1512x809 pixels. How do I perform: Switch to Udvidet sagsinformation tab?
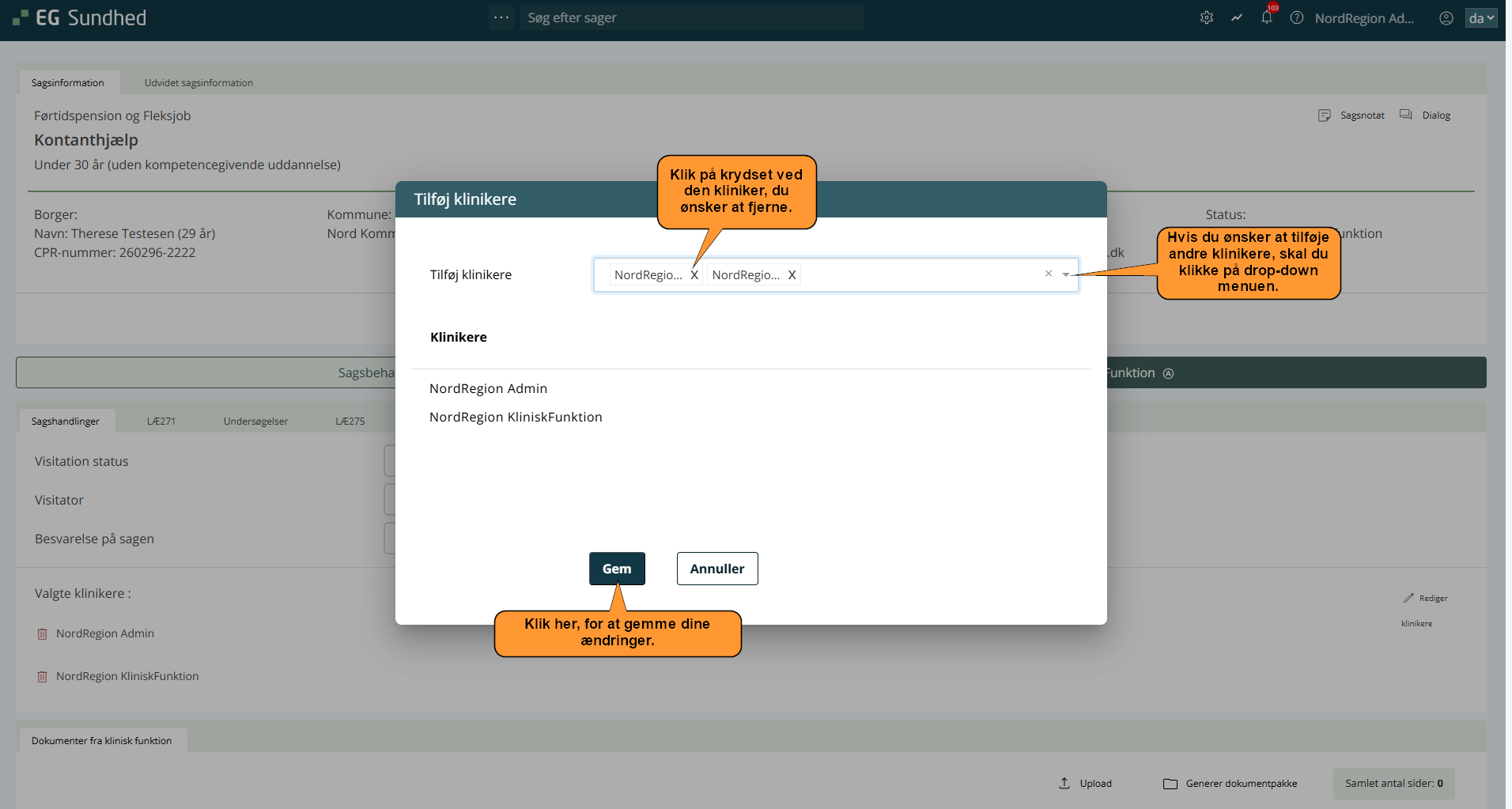(198, 83)
